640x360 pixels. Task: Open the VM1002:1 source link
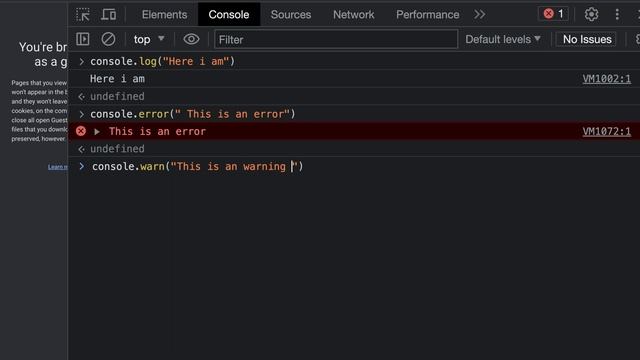(x=606, y=79)
